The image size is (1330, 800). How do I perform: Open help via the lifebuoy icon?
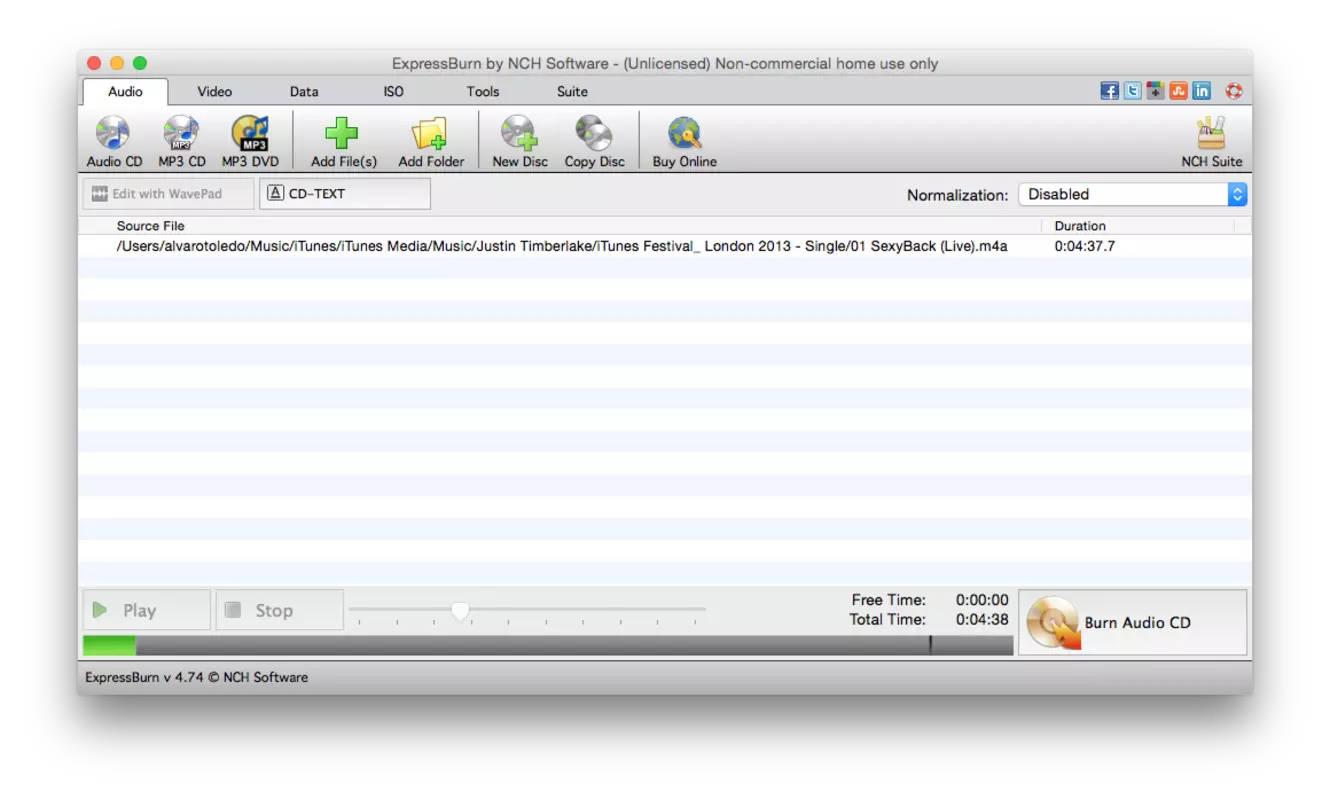[x=1234, y=91]
